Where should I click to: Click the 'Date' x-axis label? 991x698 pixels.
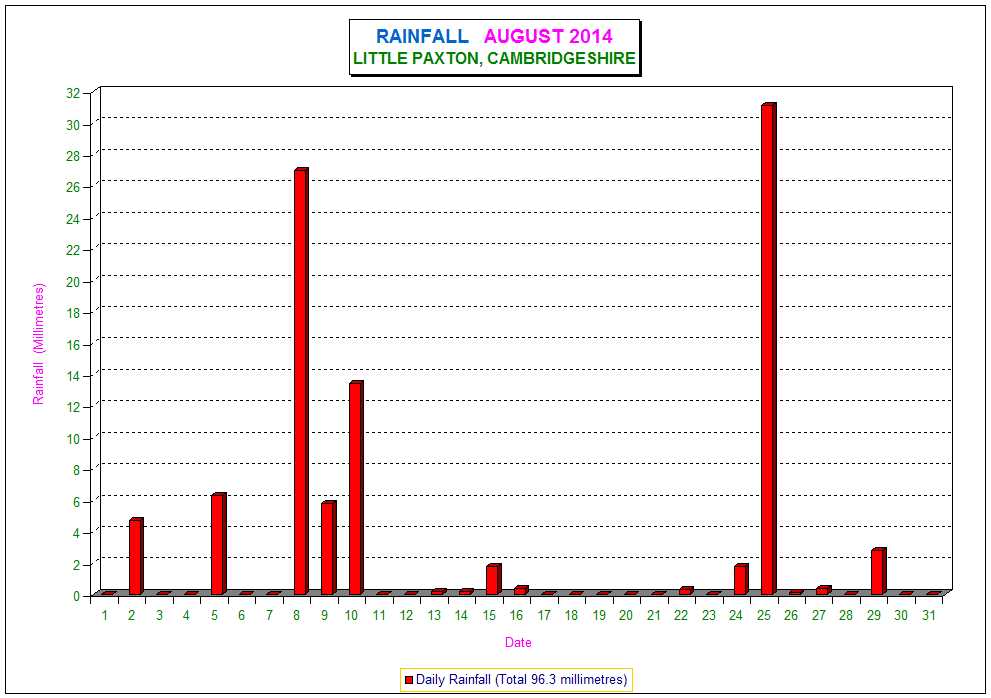[x=518, y=642]
